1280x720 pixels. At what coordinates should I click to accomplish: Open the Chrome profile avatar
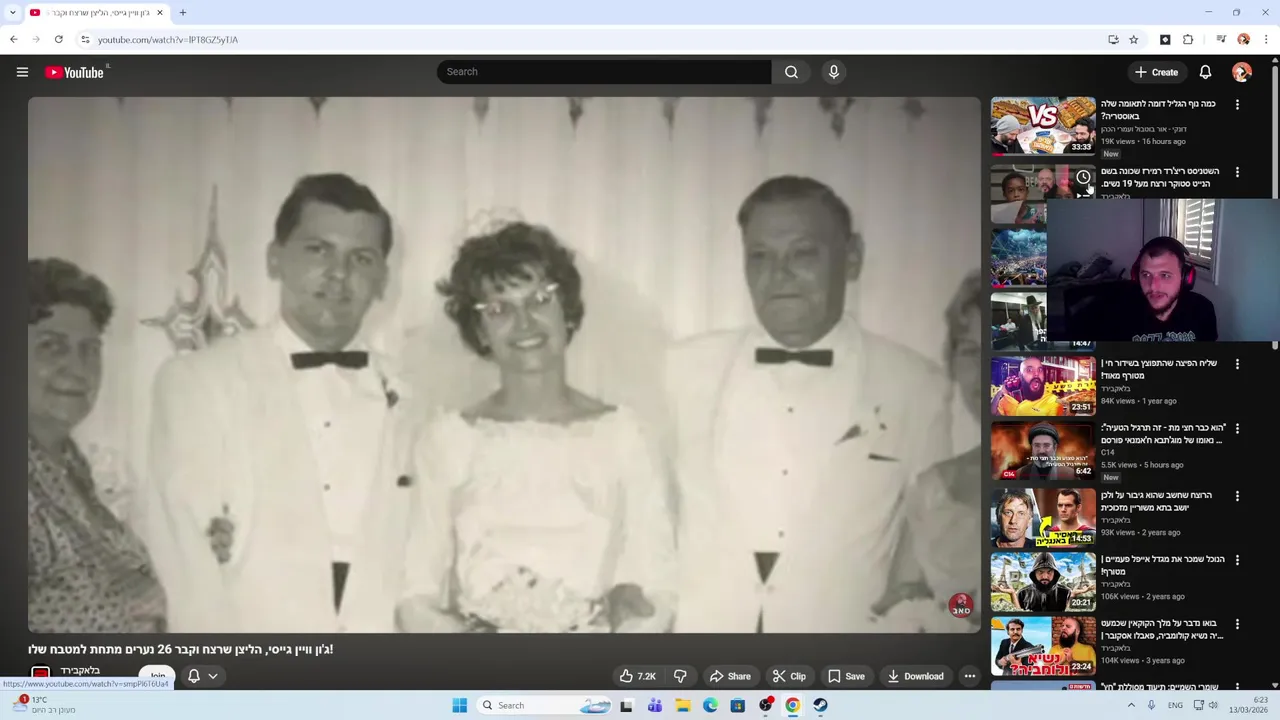1243,39
